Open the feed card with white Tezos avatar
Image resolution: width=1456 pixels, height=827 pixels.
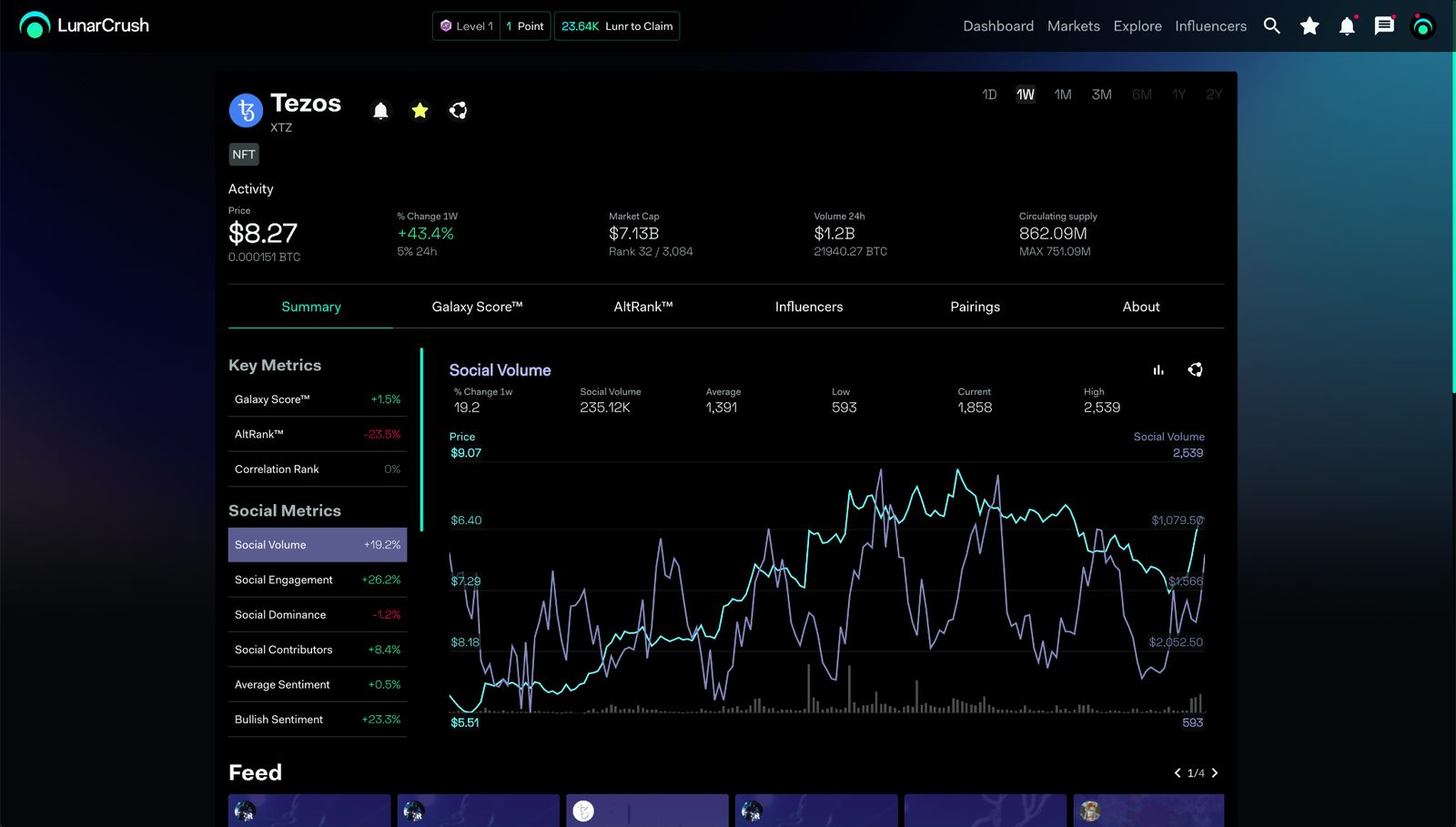pos(647,811)
